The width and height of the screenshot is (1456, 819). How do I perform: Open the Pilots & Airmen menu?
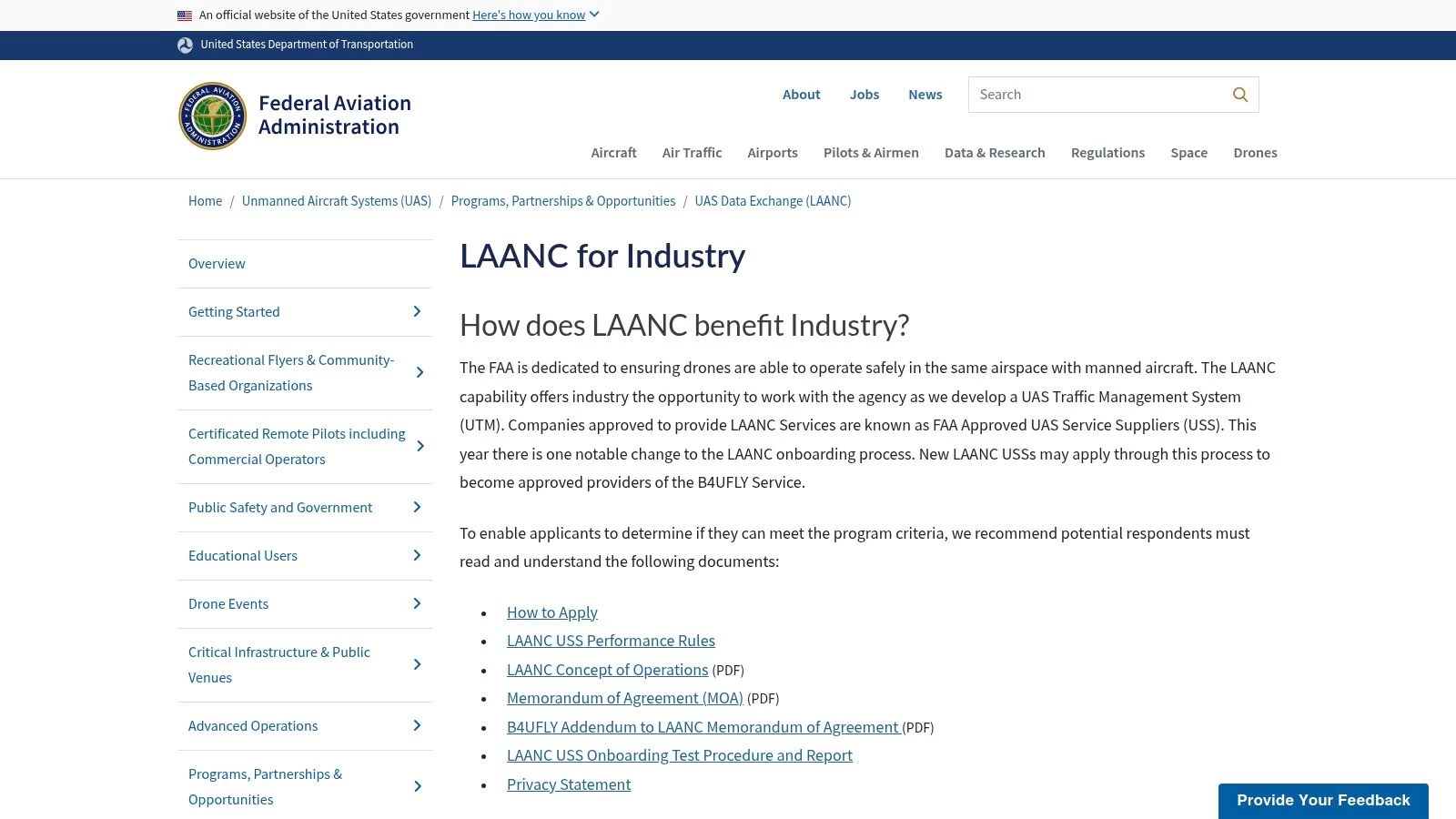pos(871,153)
